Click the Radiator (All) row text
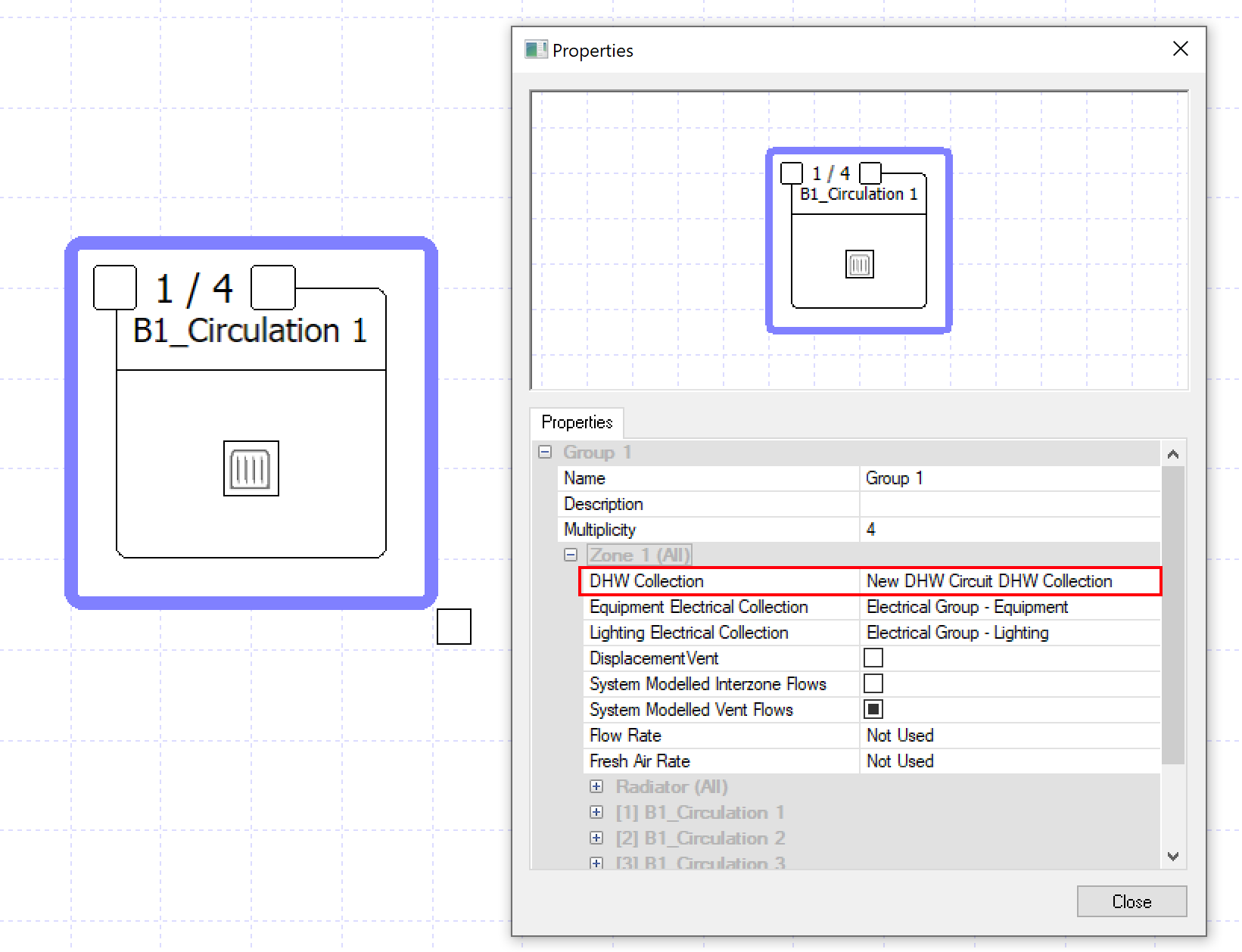The width and height of the screenshot is (1242, 952). click(x=671, y=787)
